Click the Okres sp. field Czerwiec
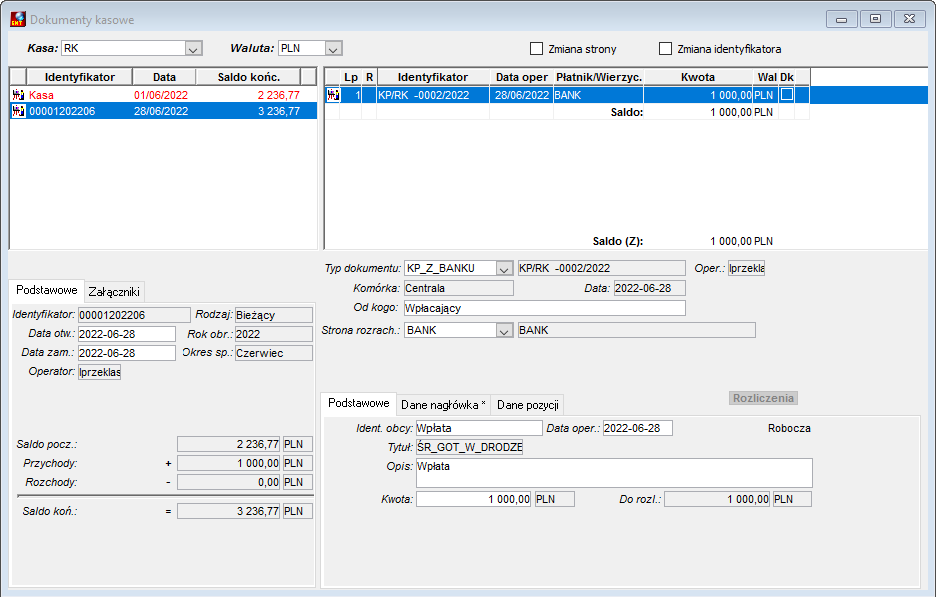Image resolution: width=936 pixels, height=597 pixels. click(x=273, y=353)
